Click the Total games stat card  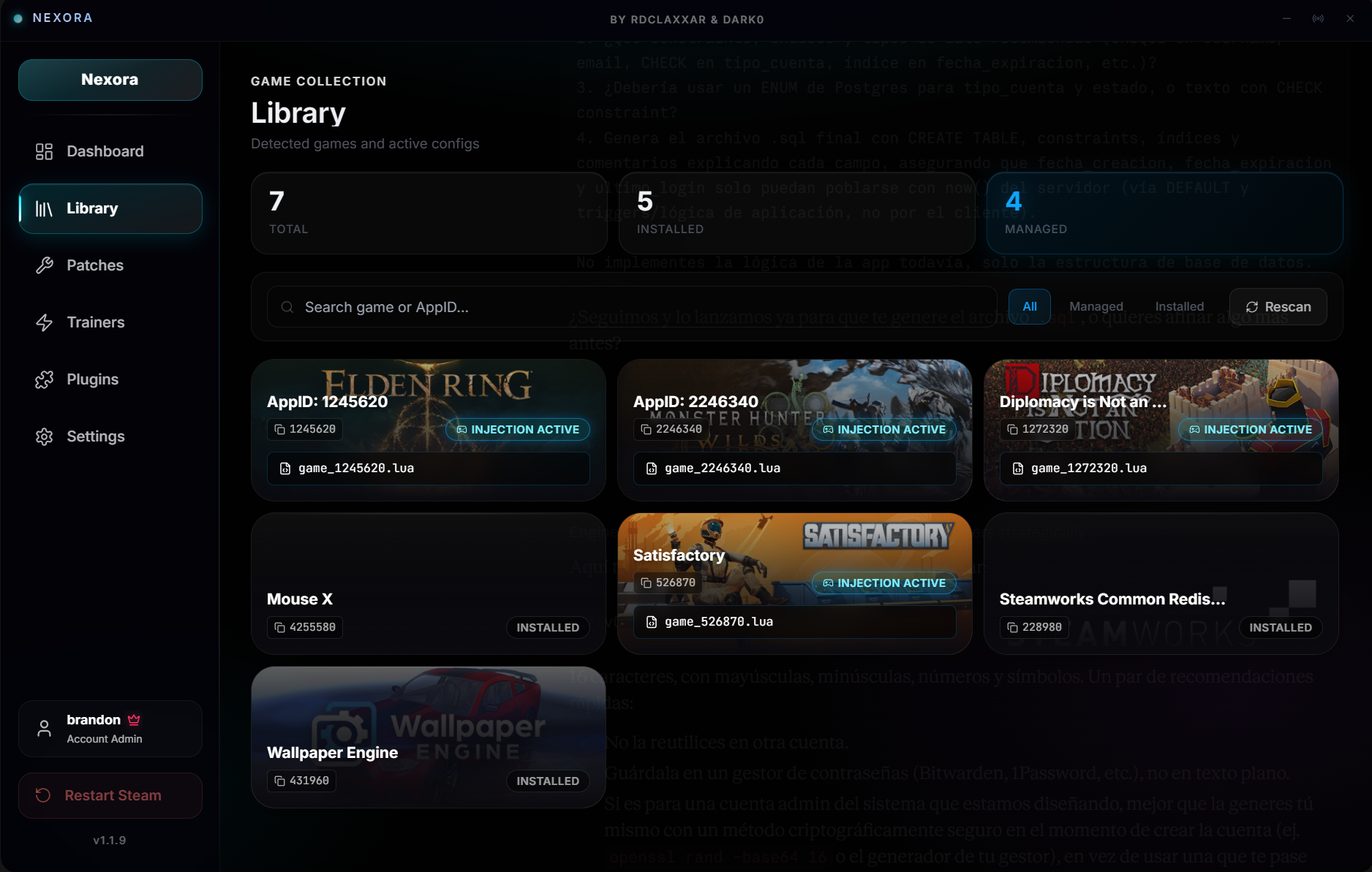[429, 213]
